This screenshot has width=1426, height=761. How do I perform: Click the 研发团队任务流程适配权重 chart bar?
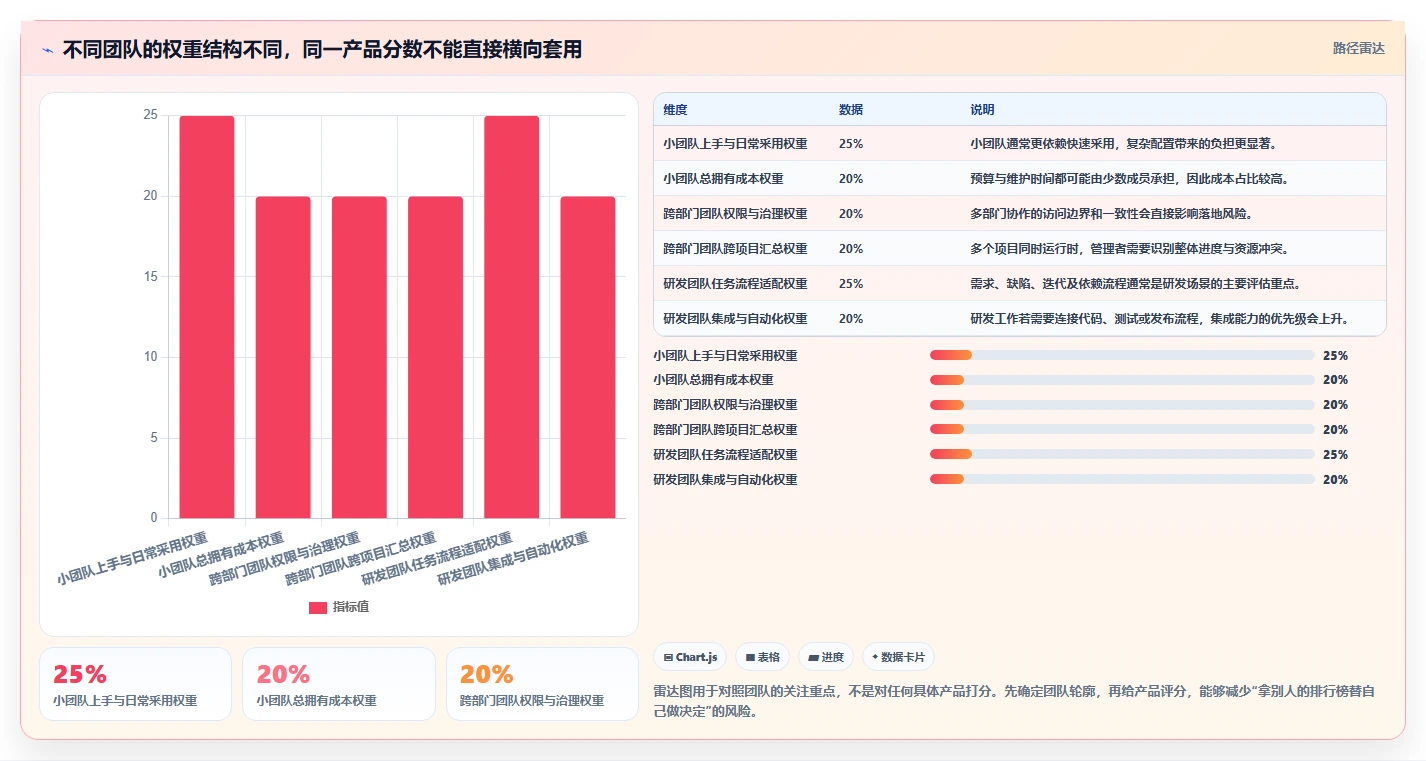coord(511,317)
